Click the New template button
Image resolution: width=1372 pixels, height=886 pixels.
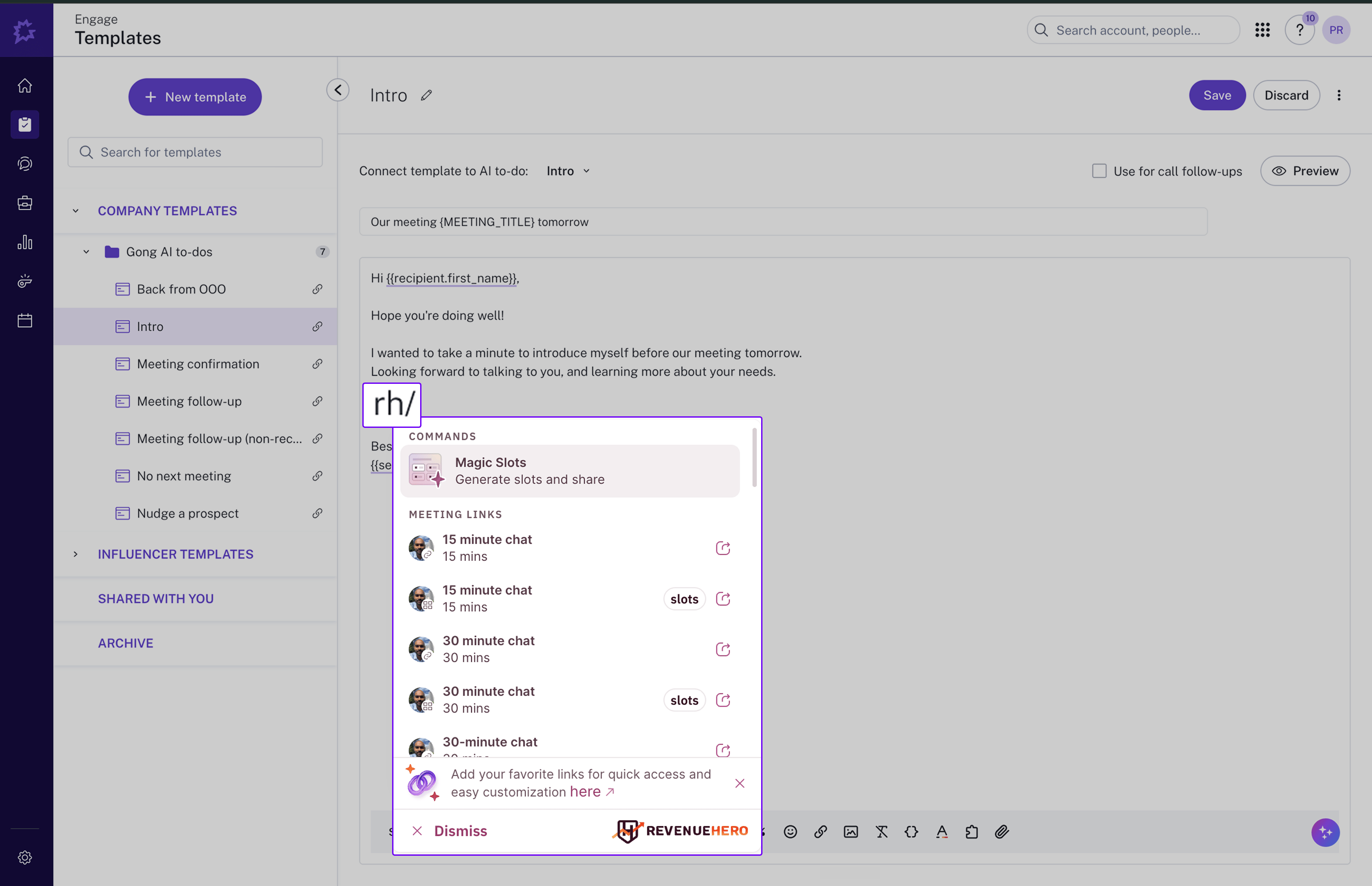pyautogui.click(x=195, y=97)
